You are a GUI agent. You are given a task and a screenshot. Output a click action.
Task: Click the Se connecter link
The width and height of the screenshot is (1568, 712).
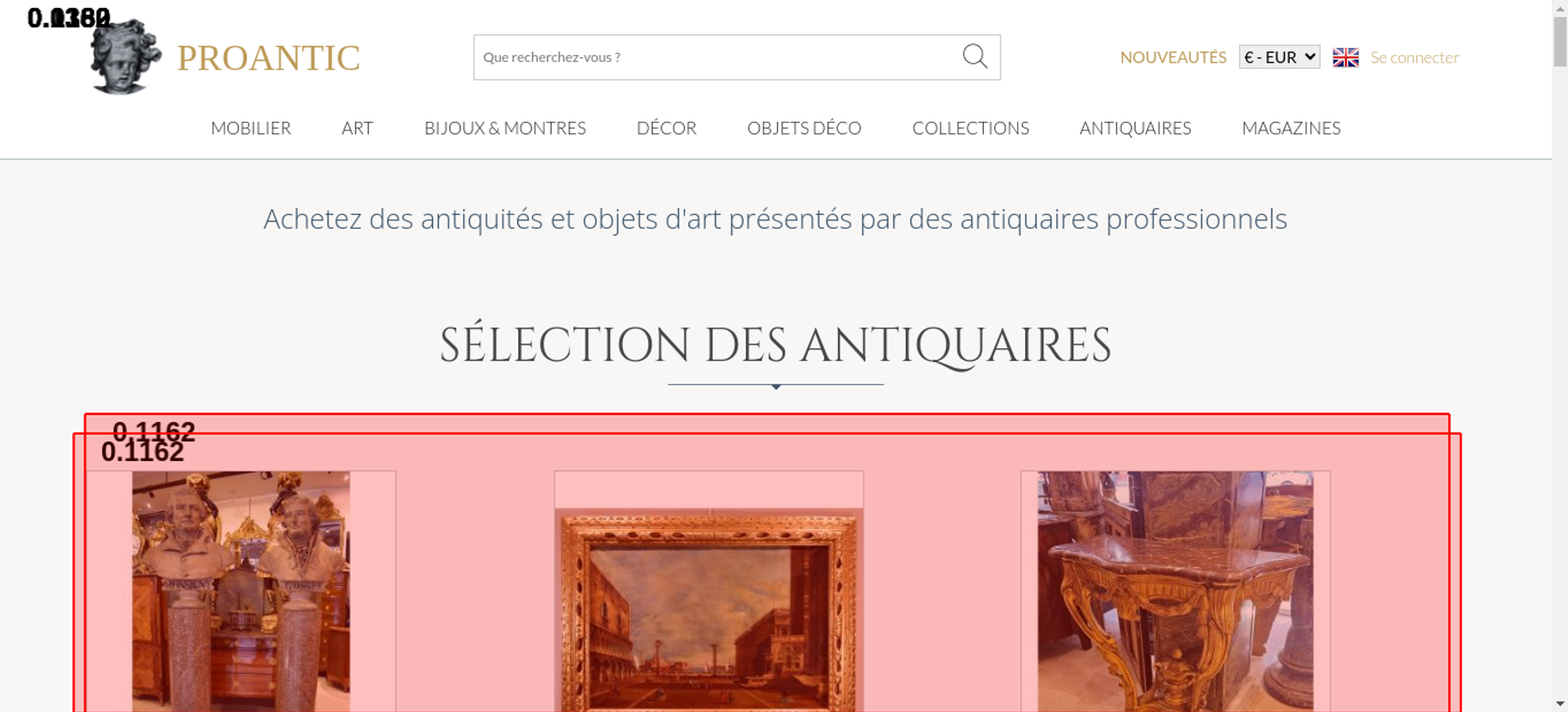1414,57
